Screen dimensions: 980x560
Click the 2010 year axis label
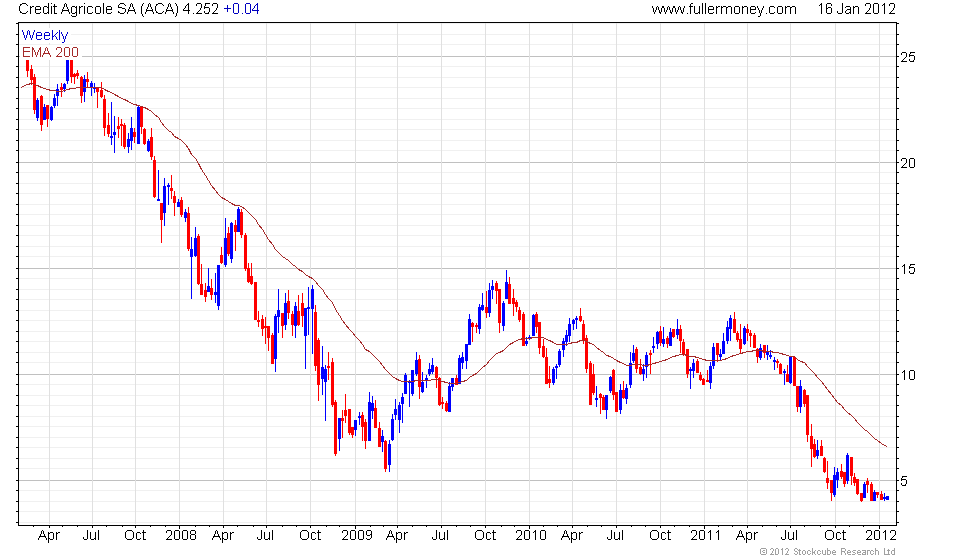[x=531, y=536]
